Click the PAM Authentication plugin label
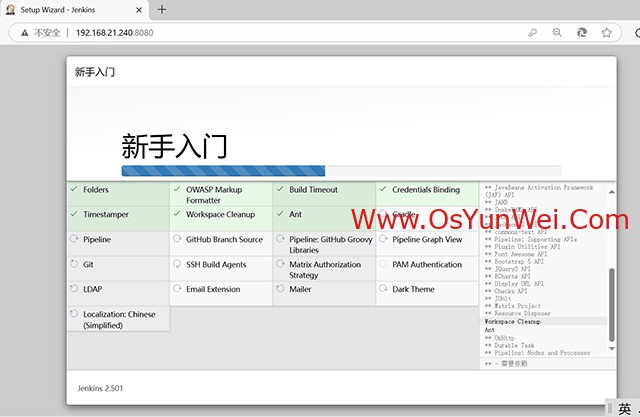Screen dimensions: 640x417 tap(427, 264)
